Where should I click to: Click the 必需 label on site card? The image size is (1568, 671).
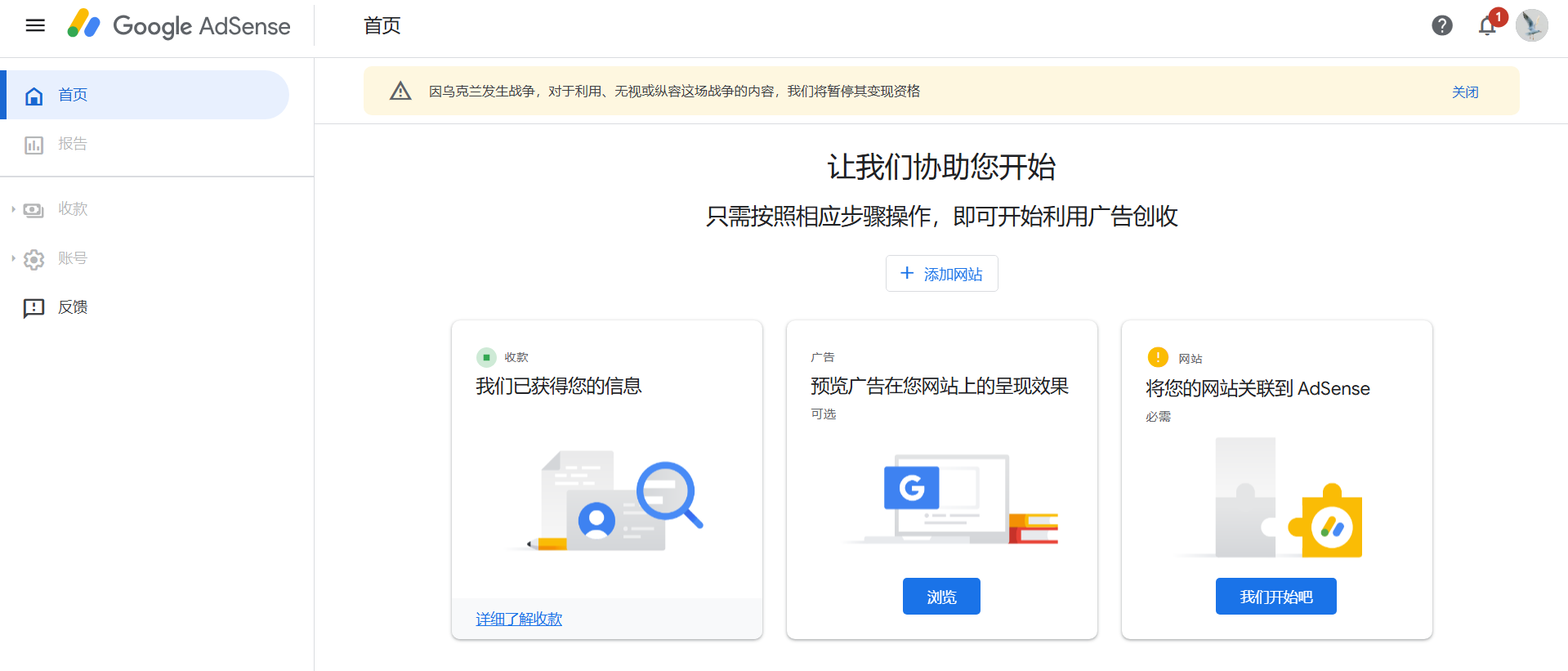click(1158, 416)
